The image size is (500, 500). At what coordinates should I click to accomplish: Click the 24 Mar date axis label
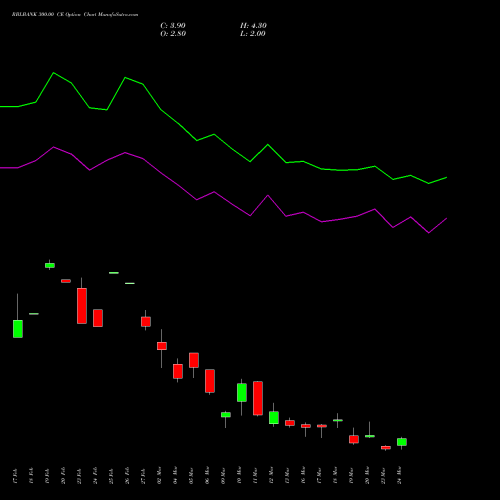coord(400,475)
